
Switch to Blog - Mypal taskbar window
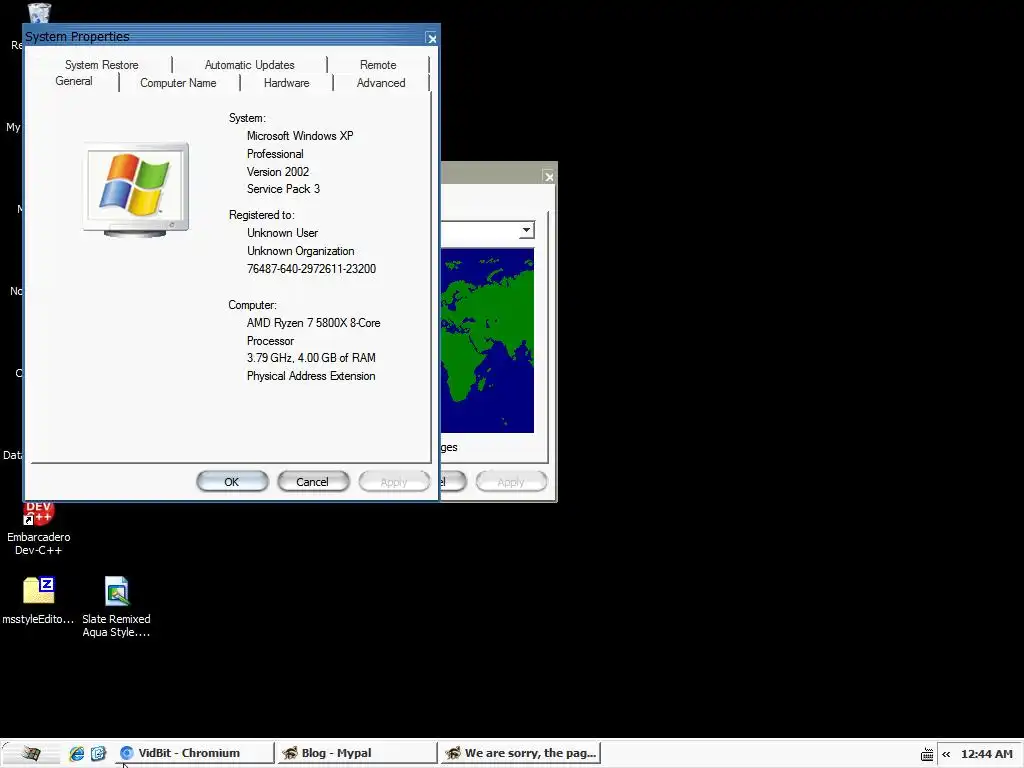coord(357,753)
